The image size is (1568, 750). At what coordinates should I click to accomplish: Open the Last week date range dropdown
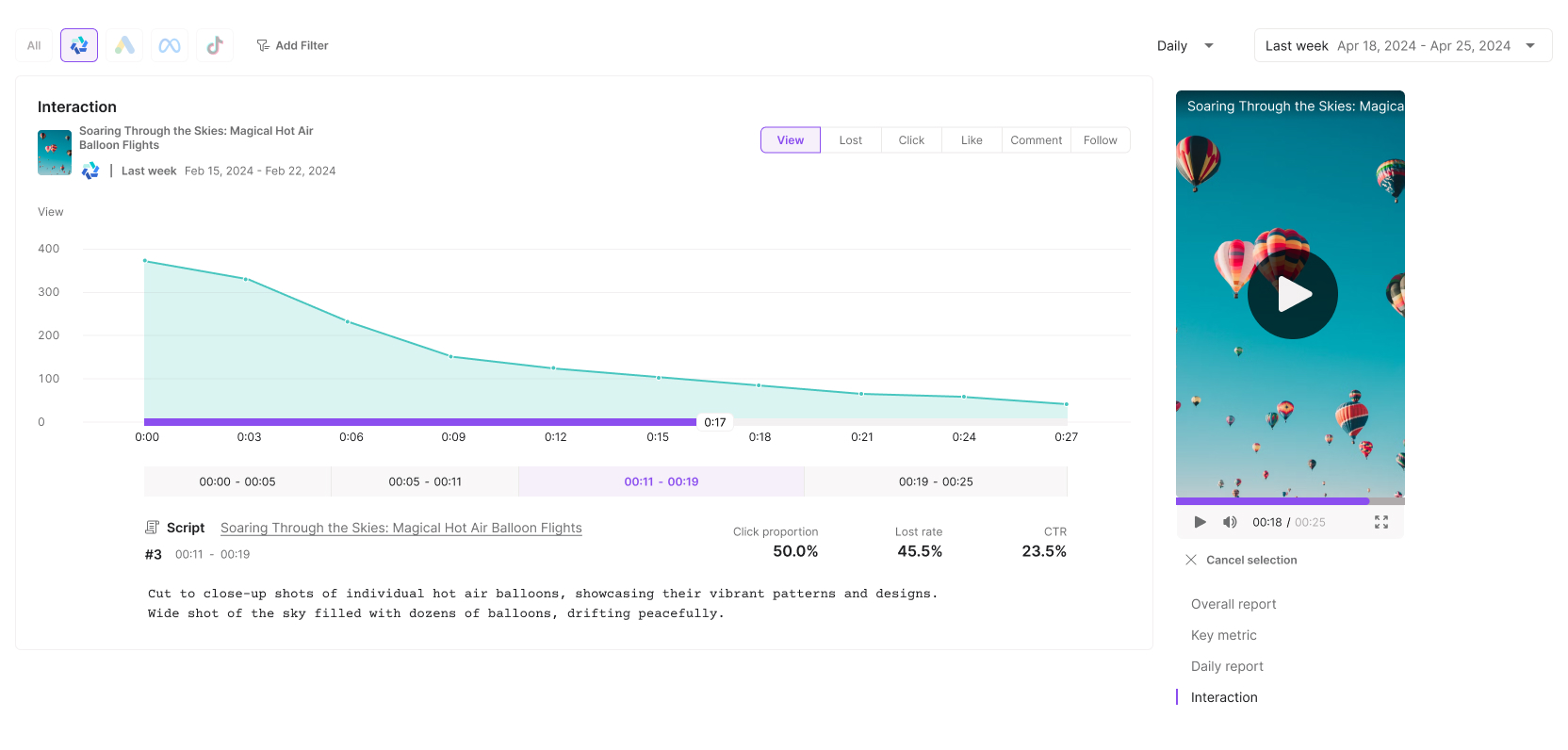[x=1402, y=45]
